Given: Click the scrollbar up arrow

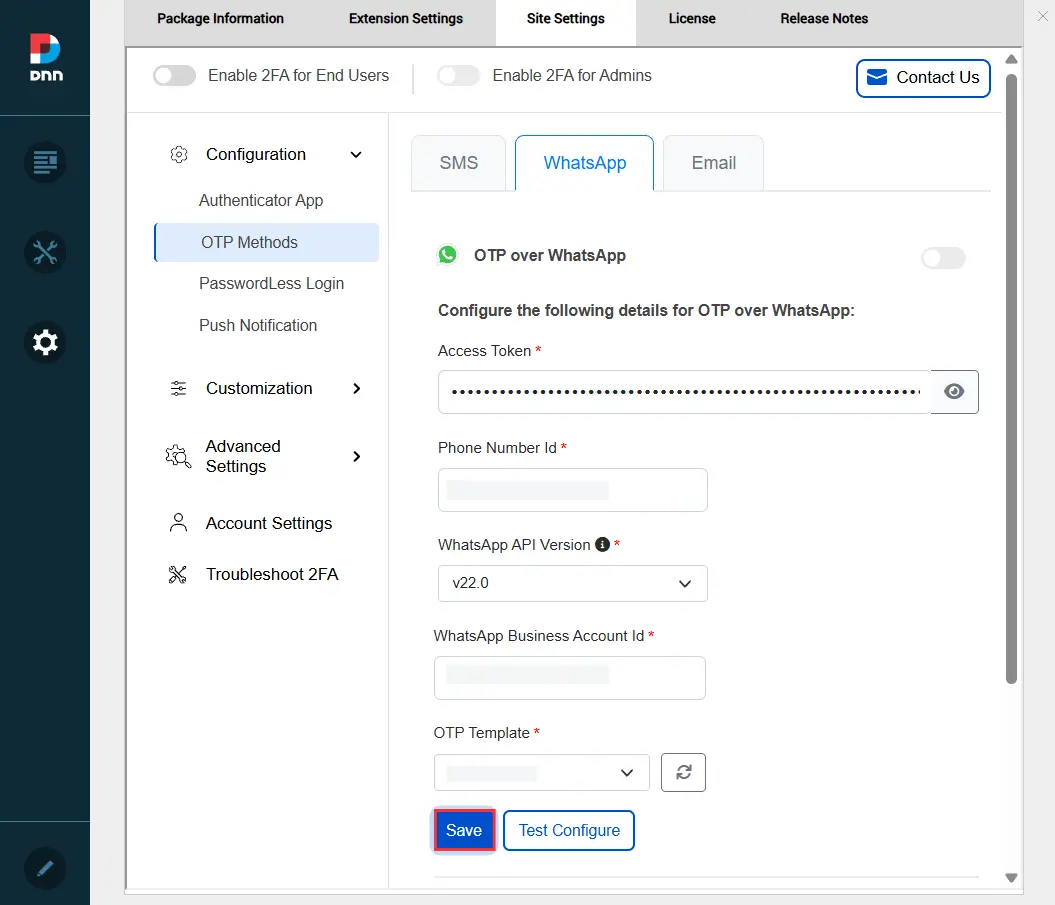Looking at the screenshot, I should (x=1011, y=59).
